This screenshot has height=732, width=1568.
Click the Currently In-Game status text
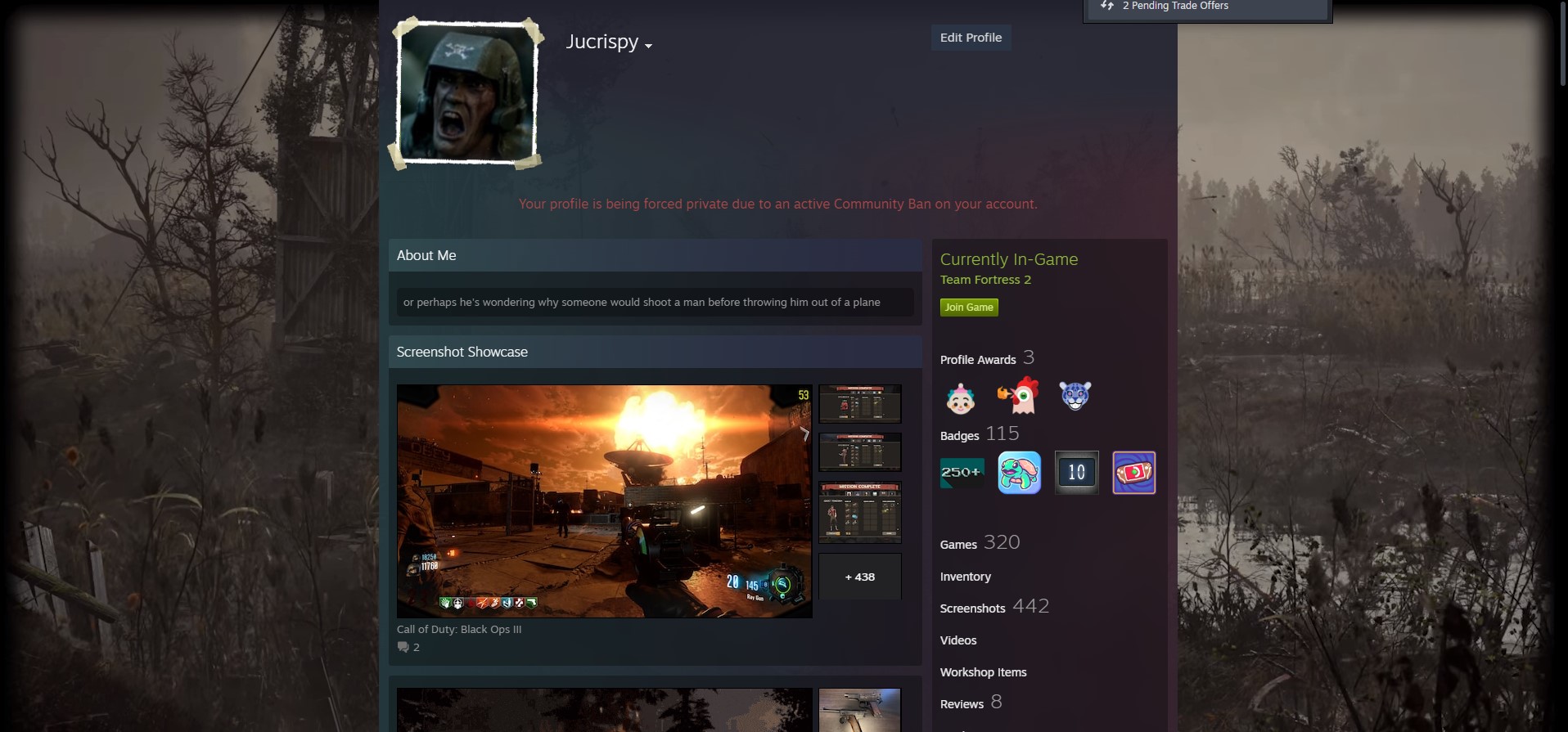1009,259
